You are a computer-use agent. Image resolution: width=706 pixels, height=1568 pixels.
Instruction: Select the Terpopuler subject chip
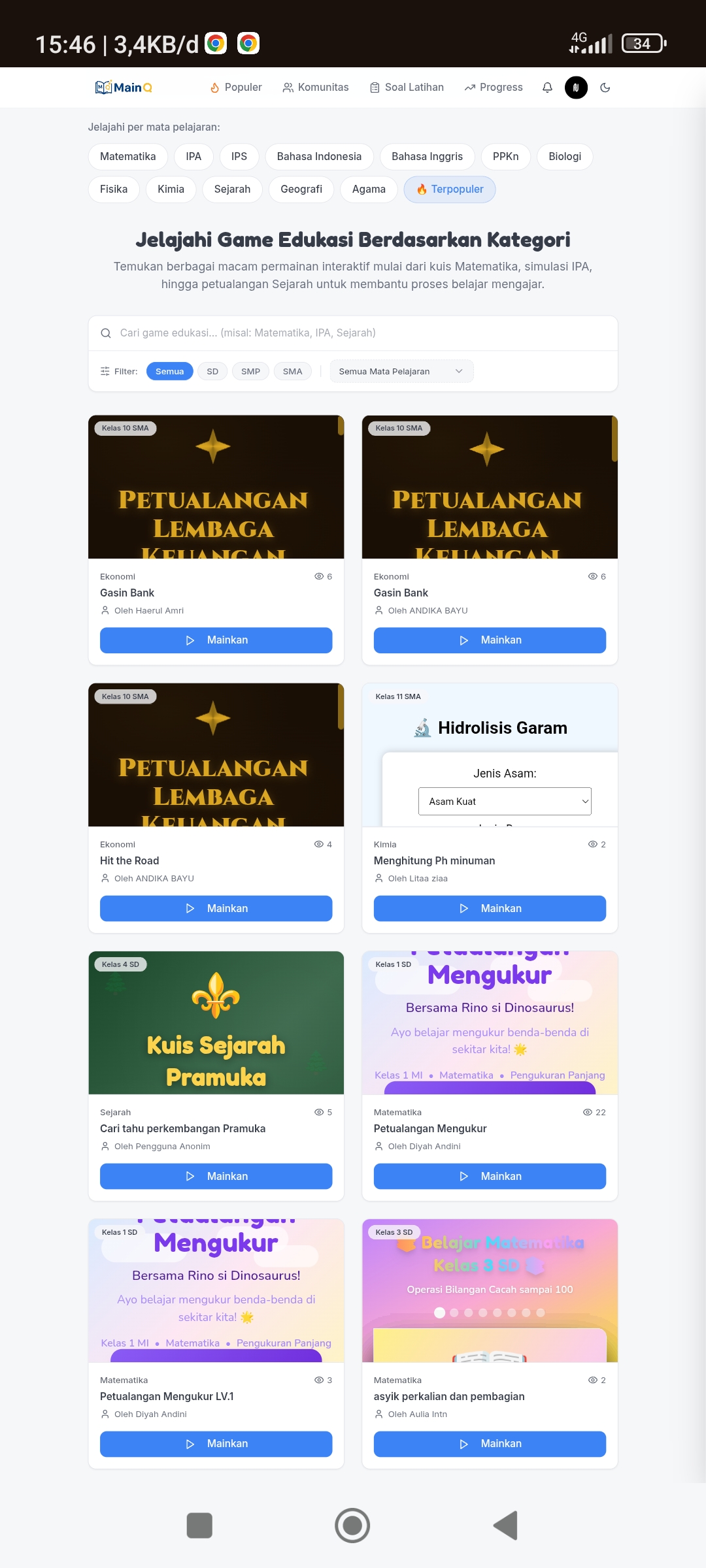point(450,189)
